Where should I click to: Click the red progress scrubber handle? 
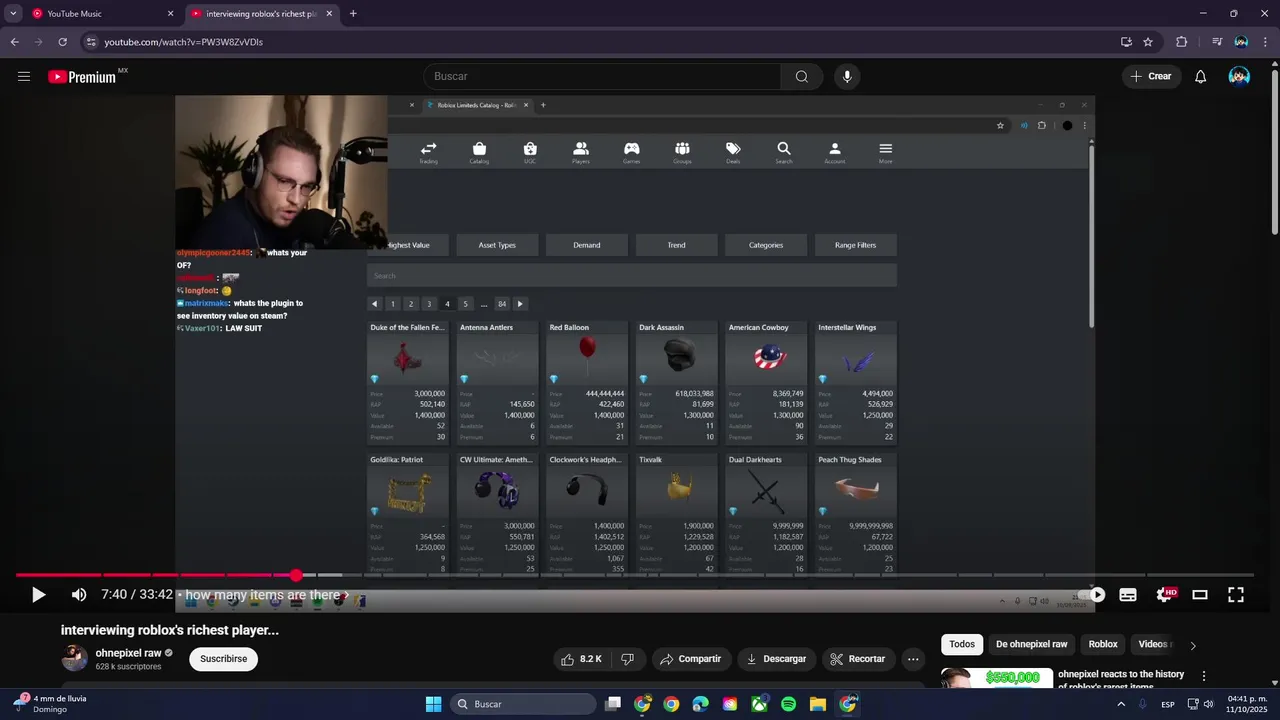pos(296,575)
